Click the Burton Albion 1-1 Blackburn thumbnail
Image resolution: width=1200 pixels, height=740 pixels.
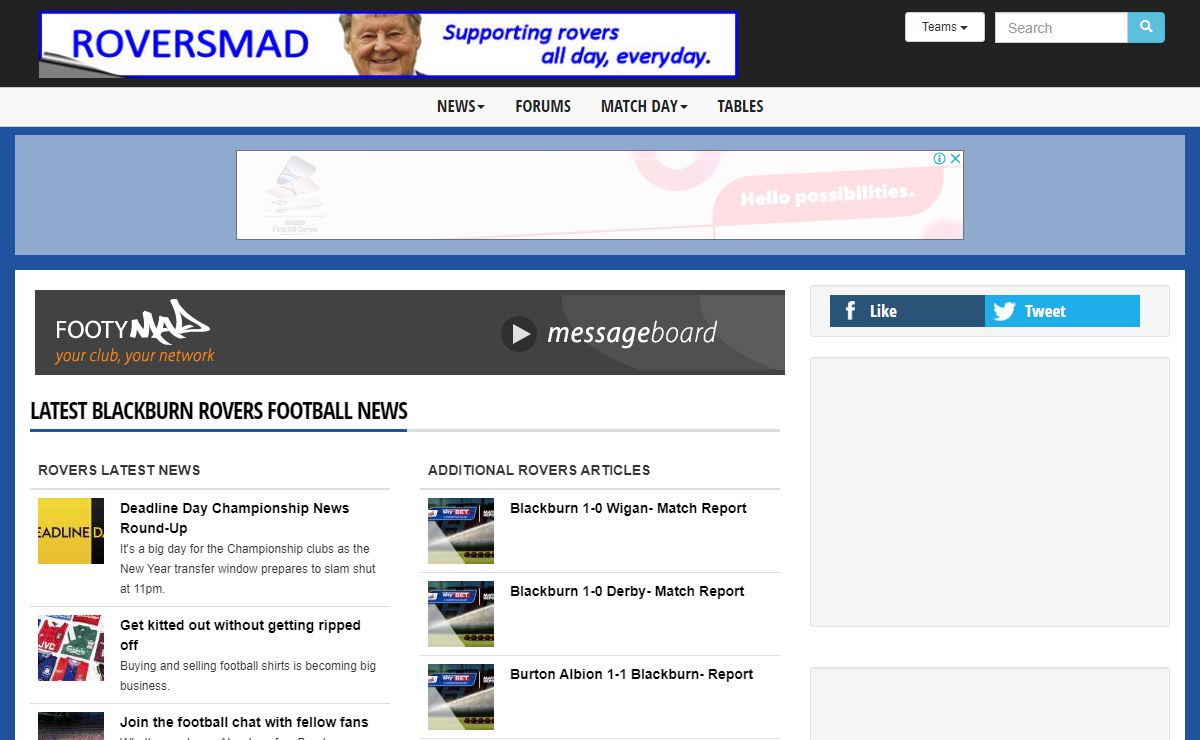pos(461,697)
